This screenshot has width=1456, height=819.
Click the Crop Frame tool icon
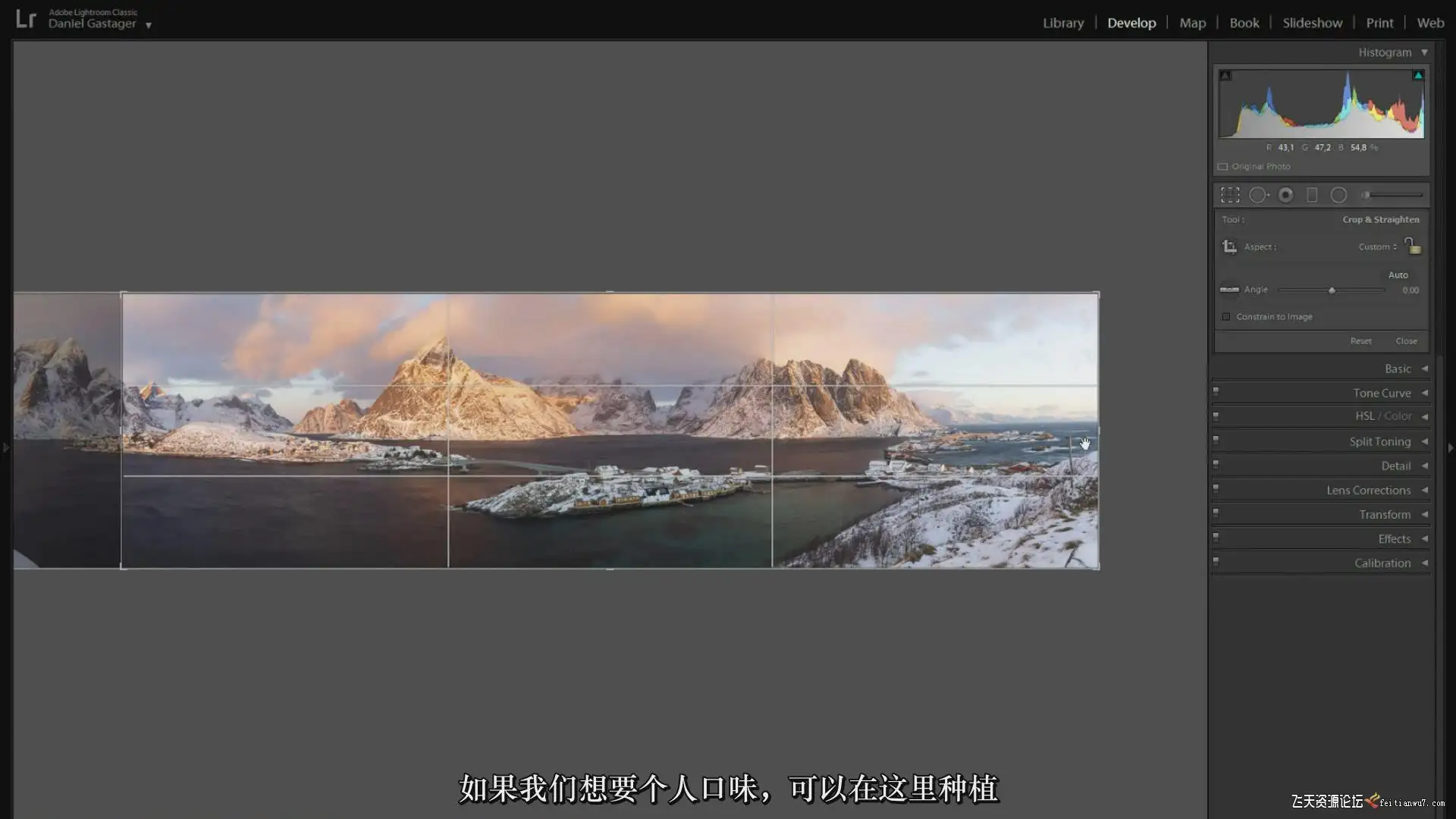[1229, 246]
